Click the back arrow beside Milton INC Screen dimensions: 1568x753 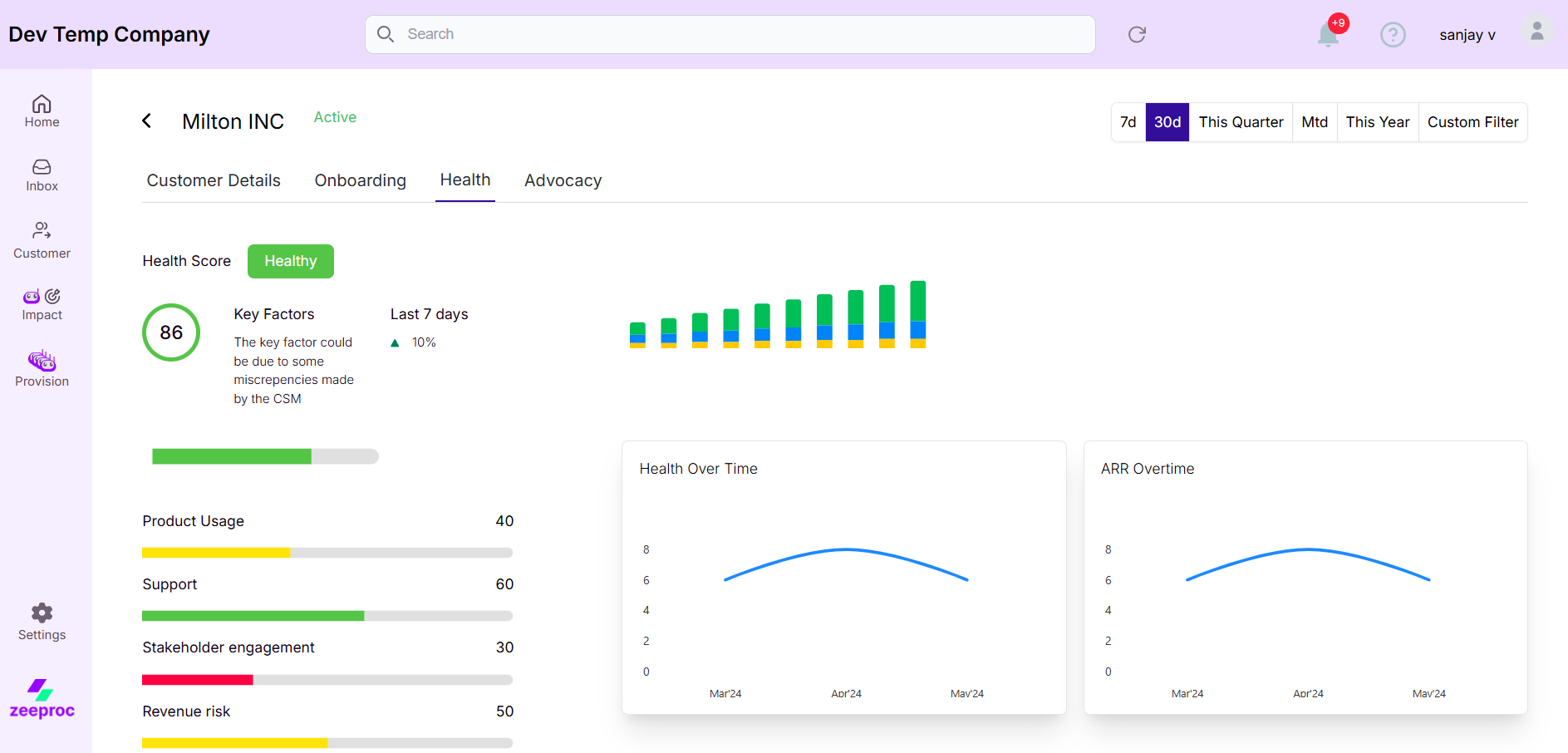147,121
